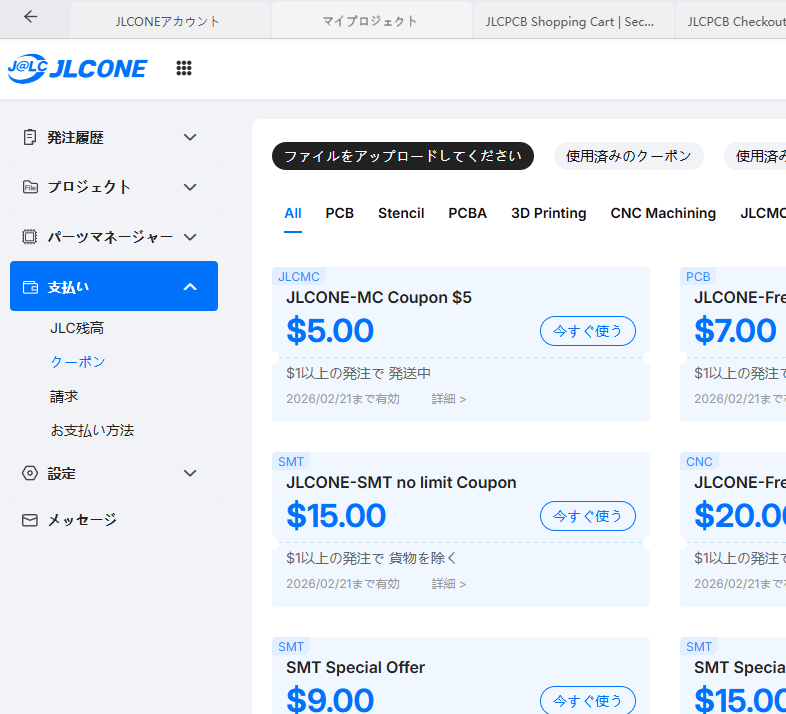This screenshot has width=786, height=714.
Task: Expand the 設定 section chevron
Action: (190, 473)
